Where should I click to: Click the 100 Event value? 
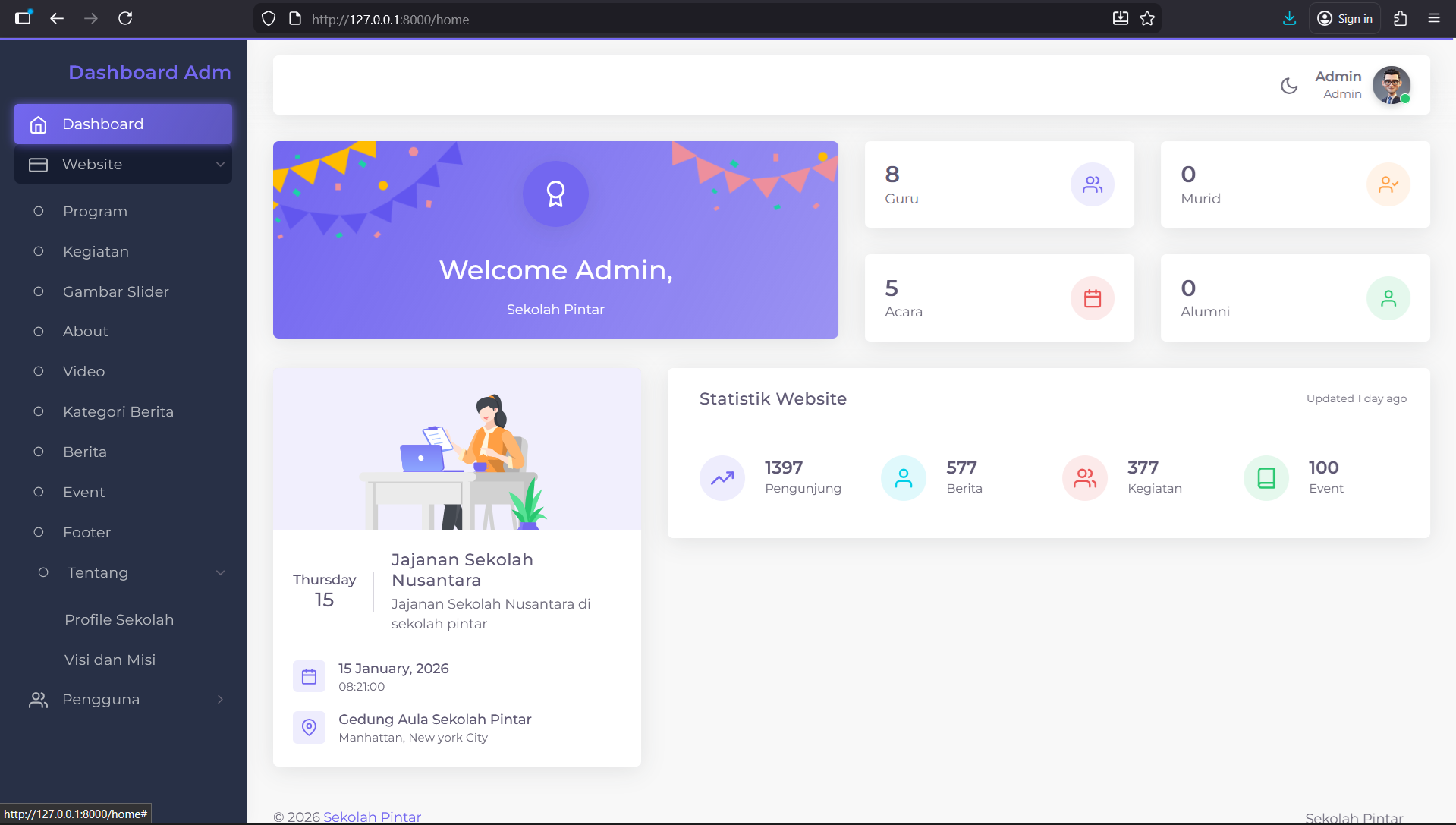[1324, 468]
